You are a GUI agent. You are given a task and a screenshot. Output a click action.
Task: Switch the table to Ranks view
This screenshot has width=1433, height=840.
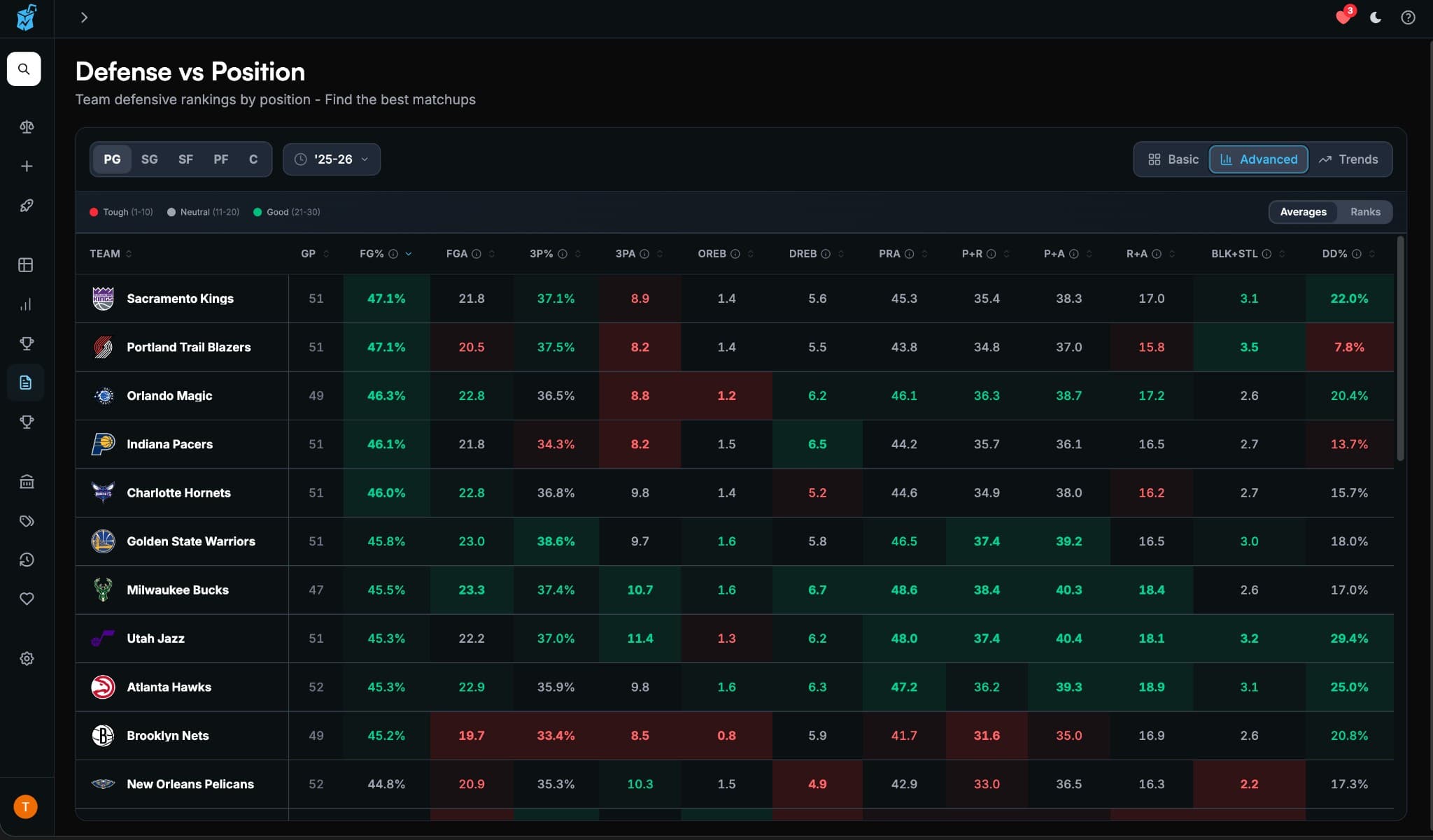[1364, 212]
